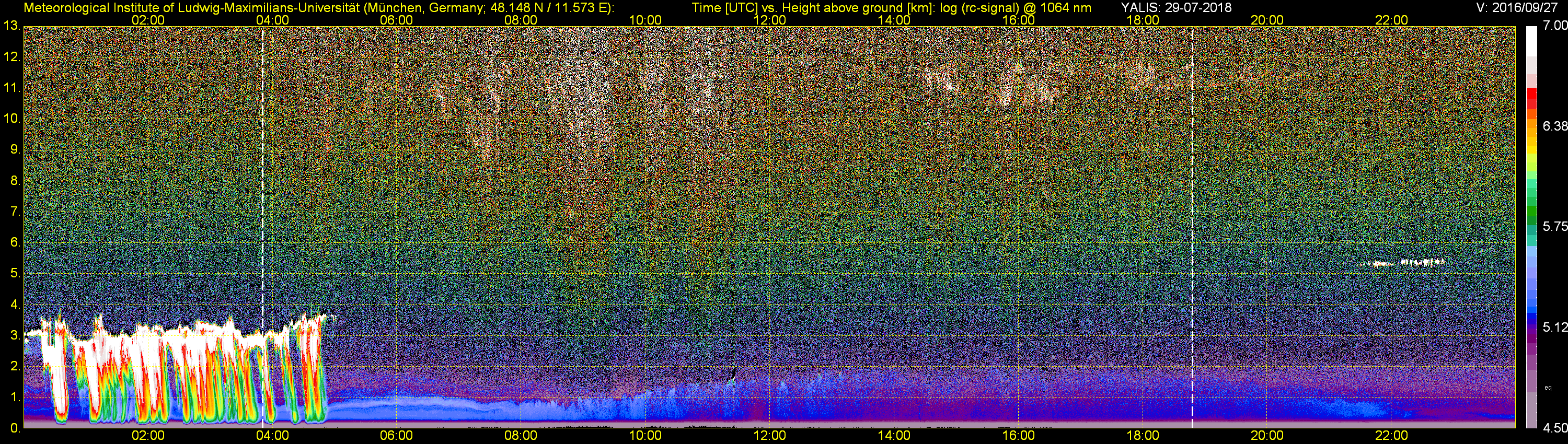Click the 4. height axis label
1568x444 pixels.
coord(15,305)
